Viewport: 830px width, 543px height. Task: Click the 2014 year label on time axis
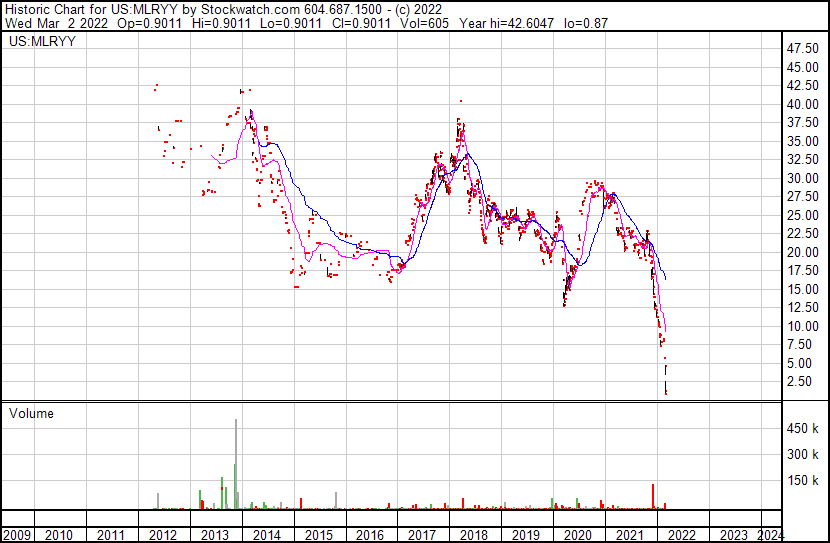(x=266, y=535)
